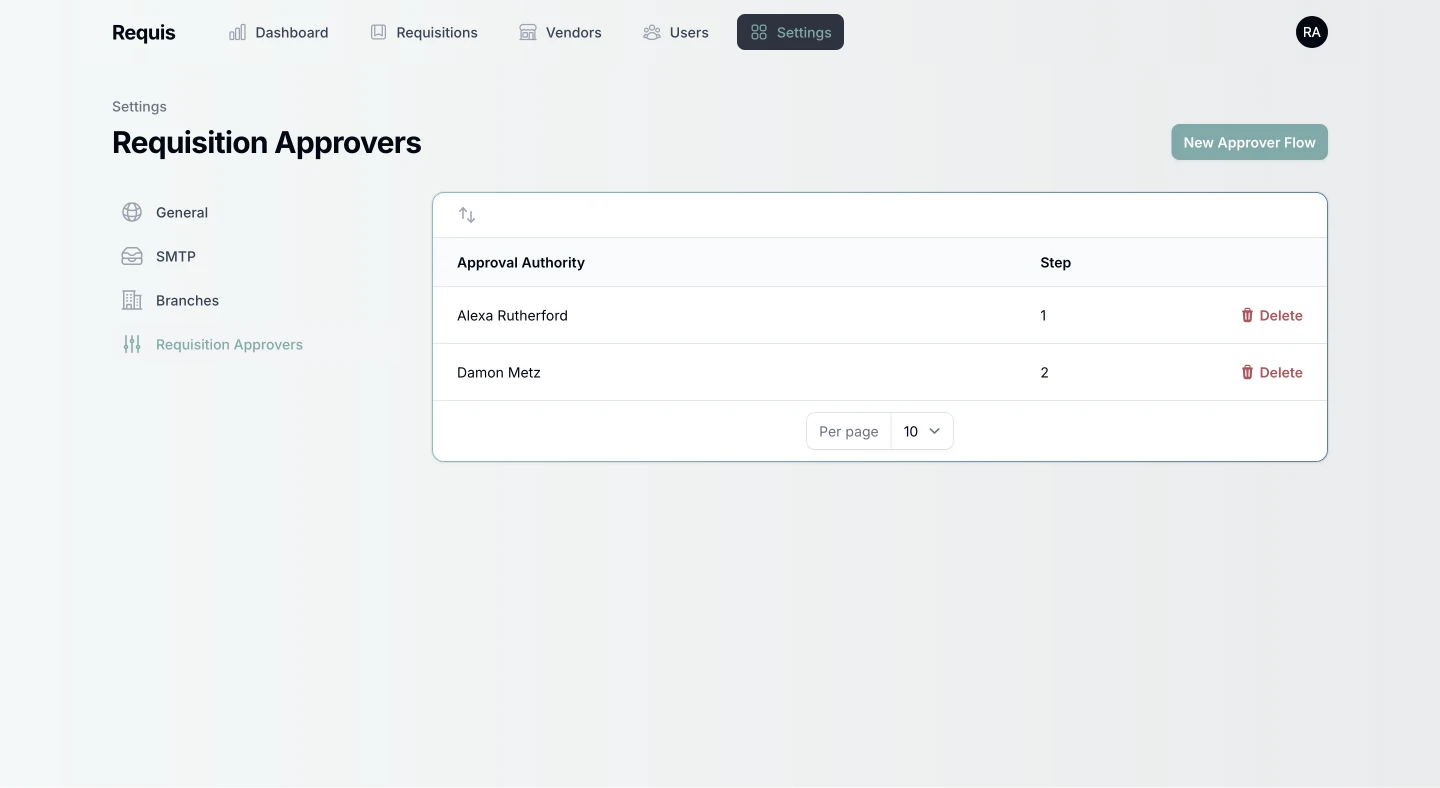Select the Damon Metz cell
This screenshot has width=1440, height=788.
[x=499, y=372]
